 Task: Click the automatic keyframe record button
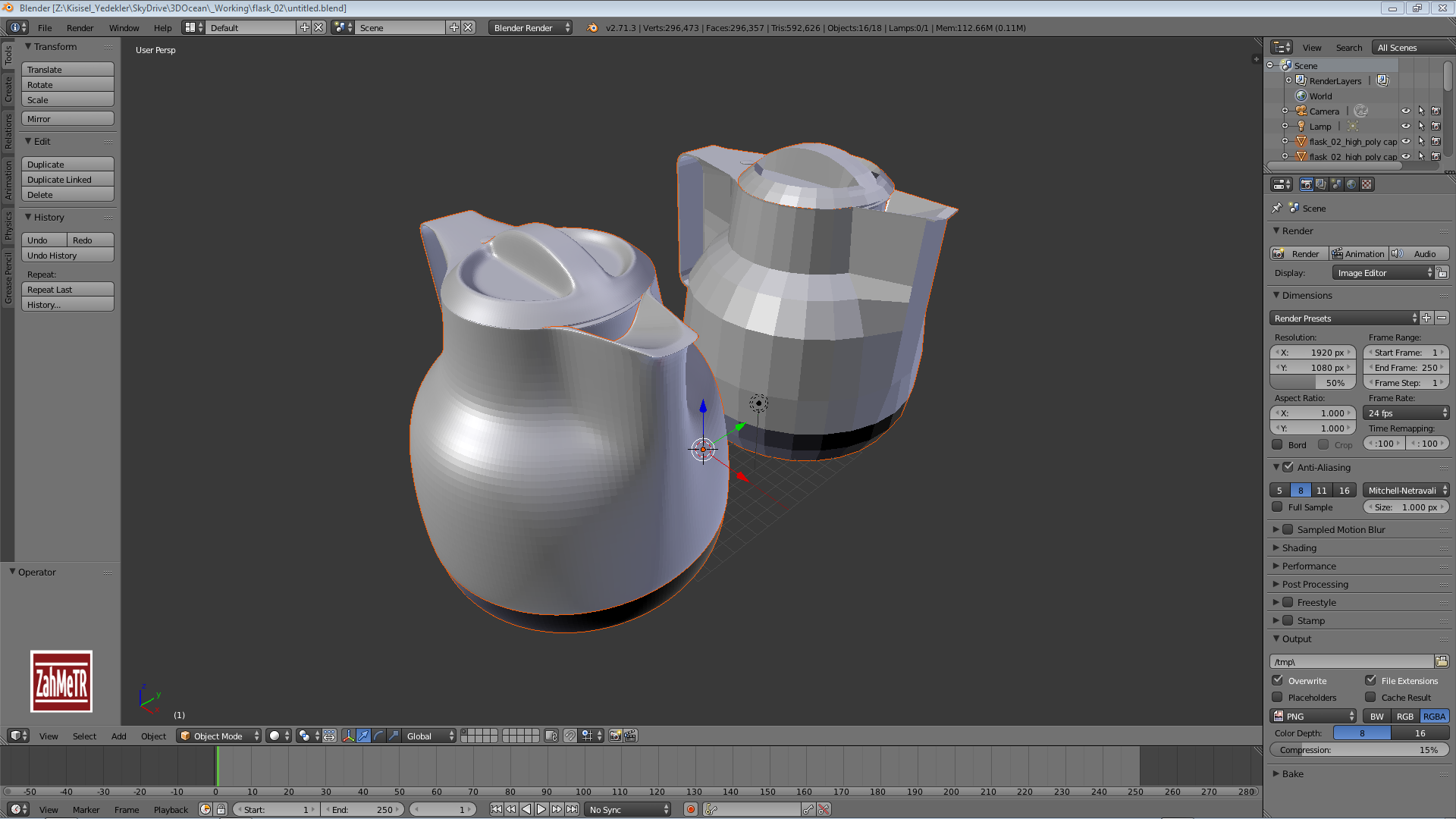tap(690, 809)
